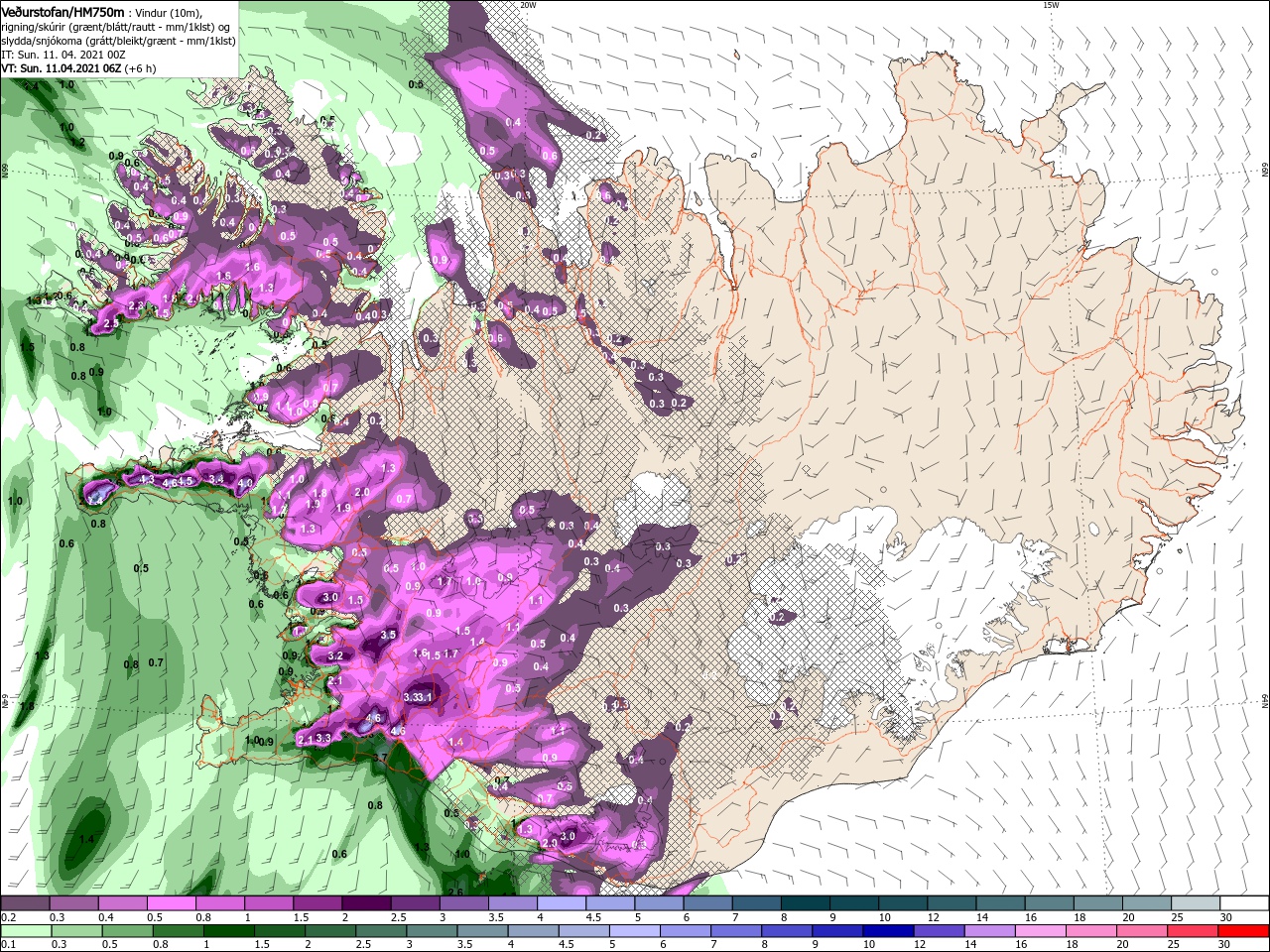Pick the palest green 0.1 swatch in lower scale
The image size is (1270, 952).
tap(26, 931)
